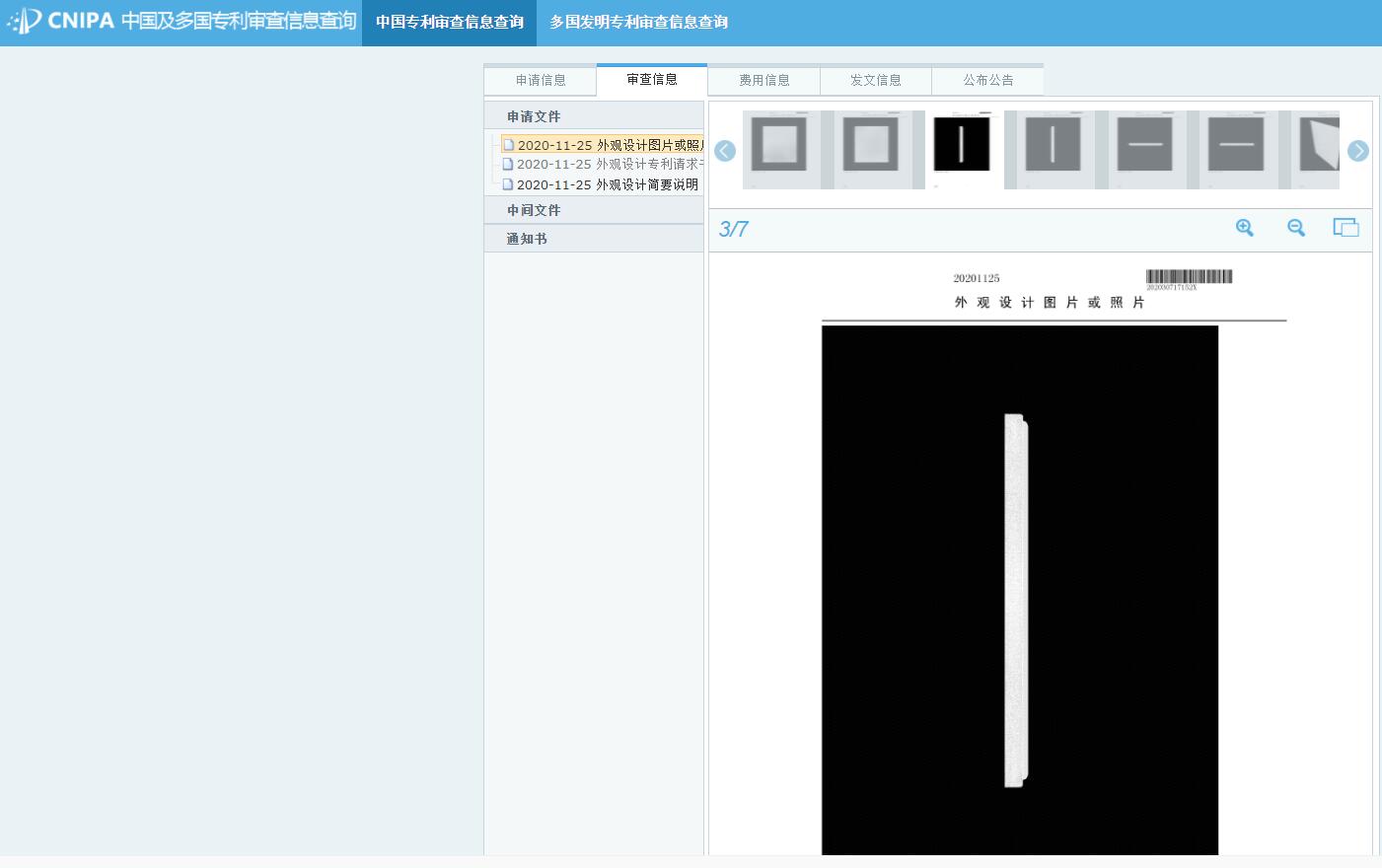Expand the 中间文件 section
This screenshot has width=1382, height=868.
pos(534,210)
